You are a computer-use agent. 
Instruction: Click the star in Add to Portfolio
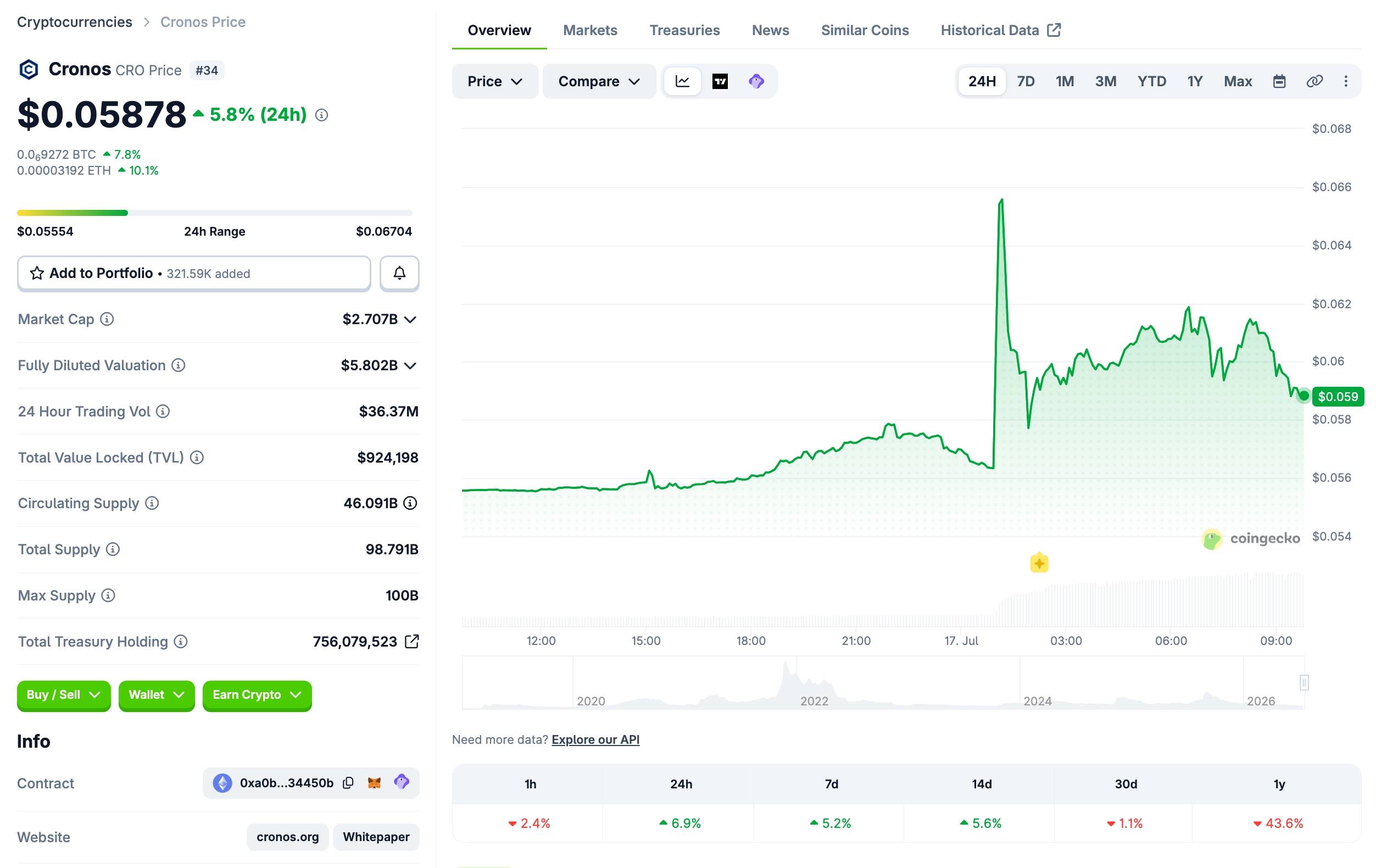tap(37, 273)
